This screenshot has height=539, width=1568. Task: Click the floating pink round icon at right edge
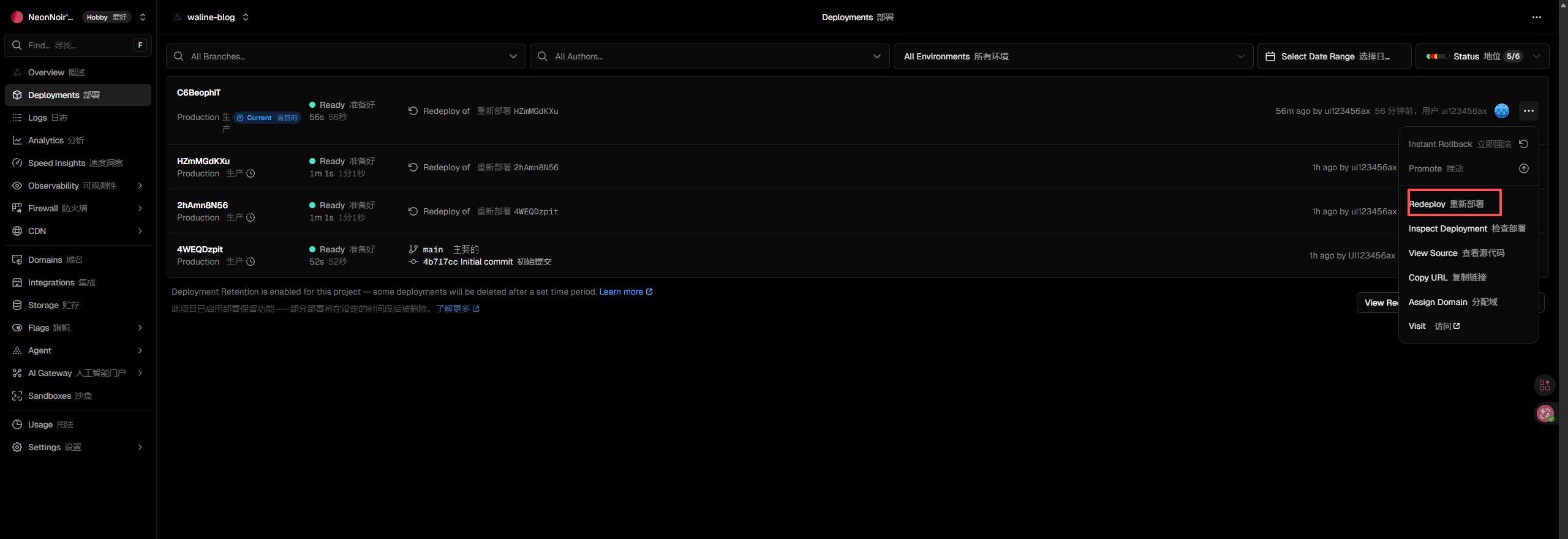(1545, 414)
